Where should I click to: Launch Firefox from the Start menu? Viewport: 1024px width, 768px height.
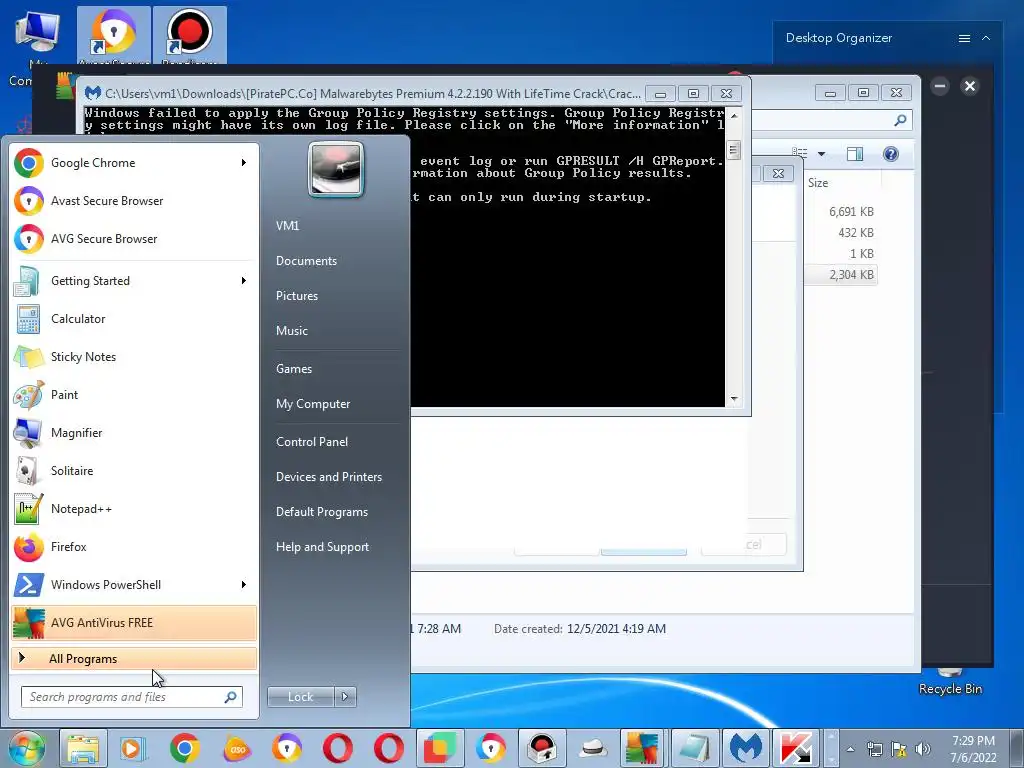(134, 547)
